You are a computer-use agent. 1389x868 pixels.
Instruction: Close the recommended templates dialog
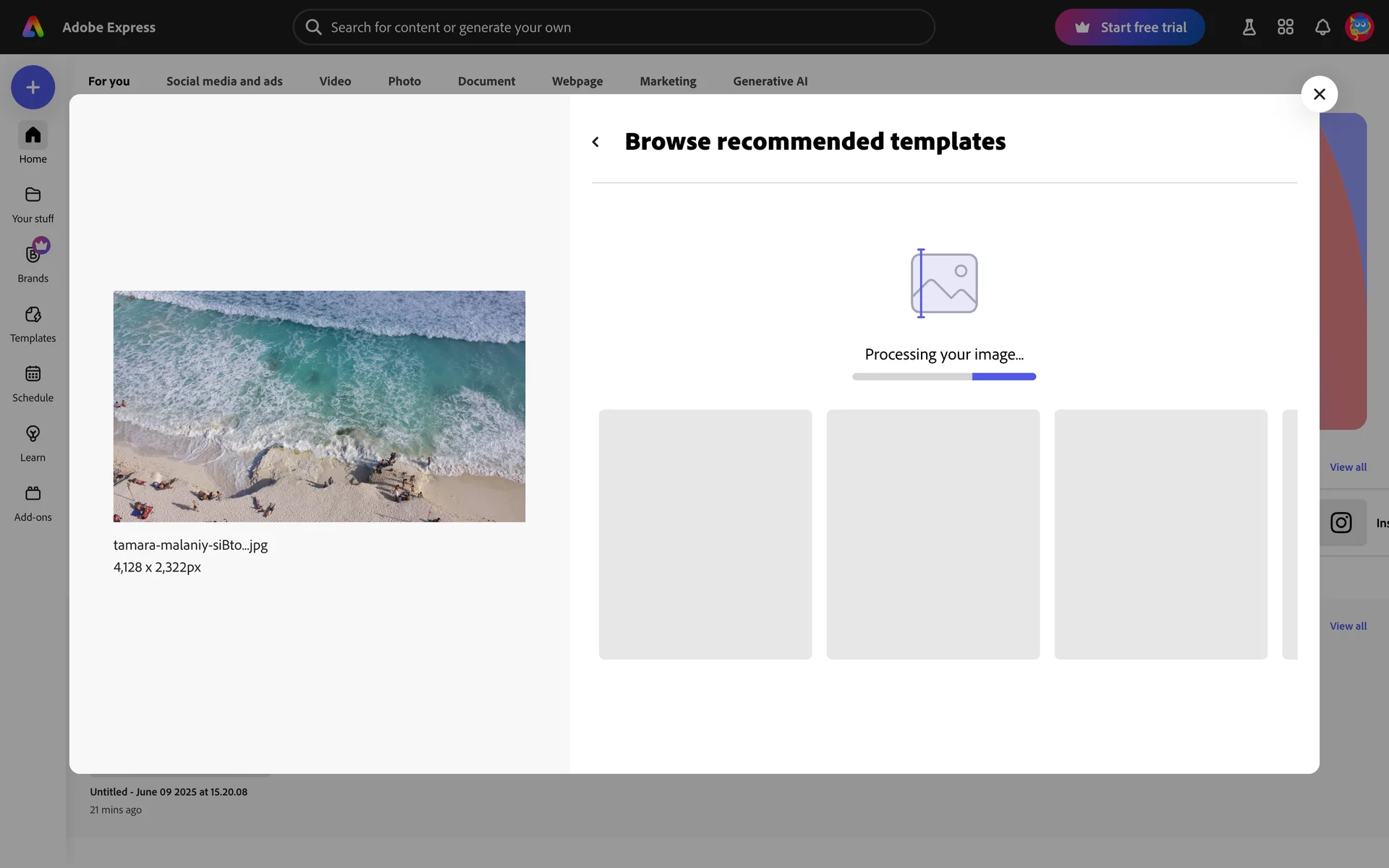point(1319,94)
